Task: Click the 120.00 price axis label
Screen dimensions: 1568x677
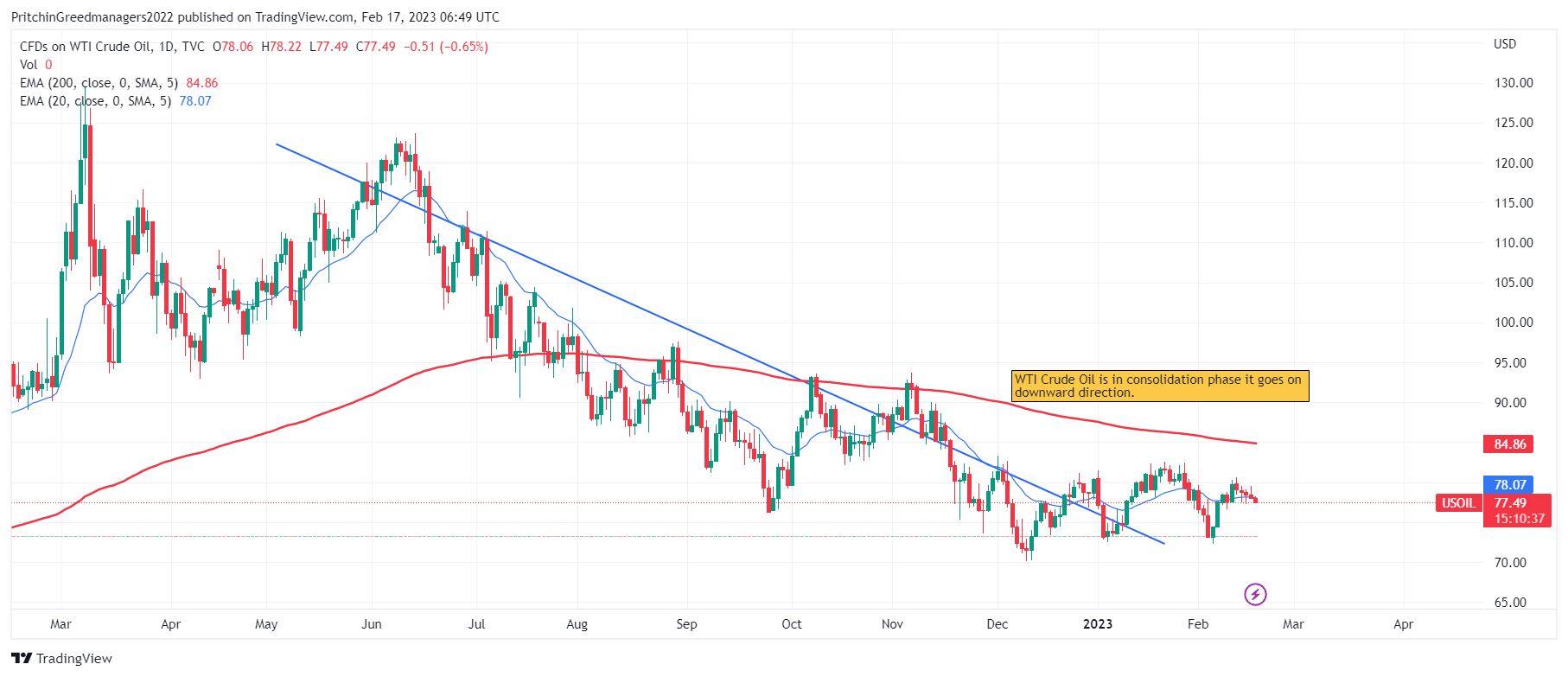Action: [x=1514, y=163]
